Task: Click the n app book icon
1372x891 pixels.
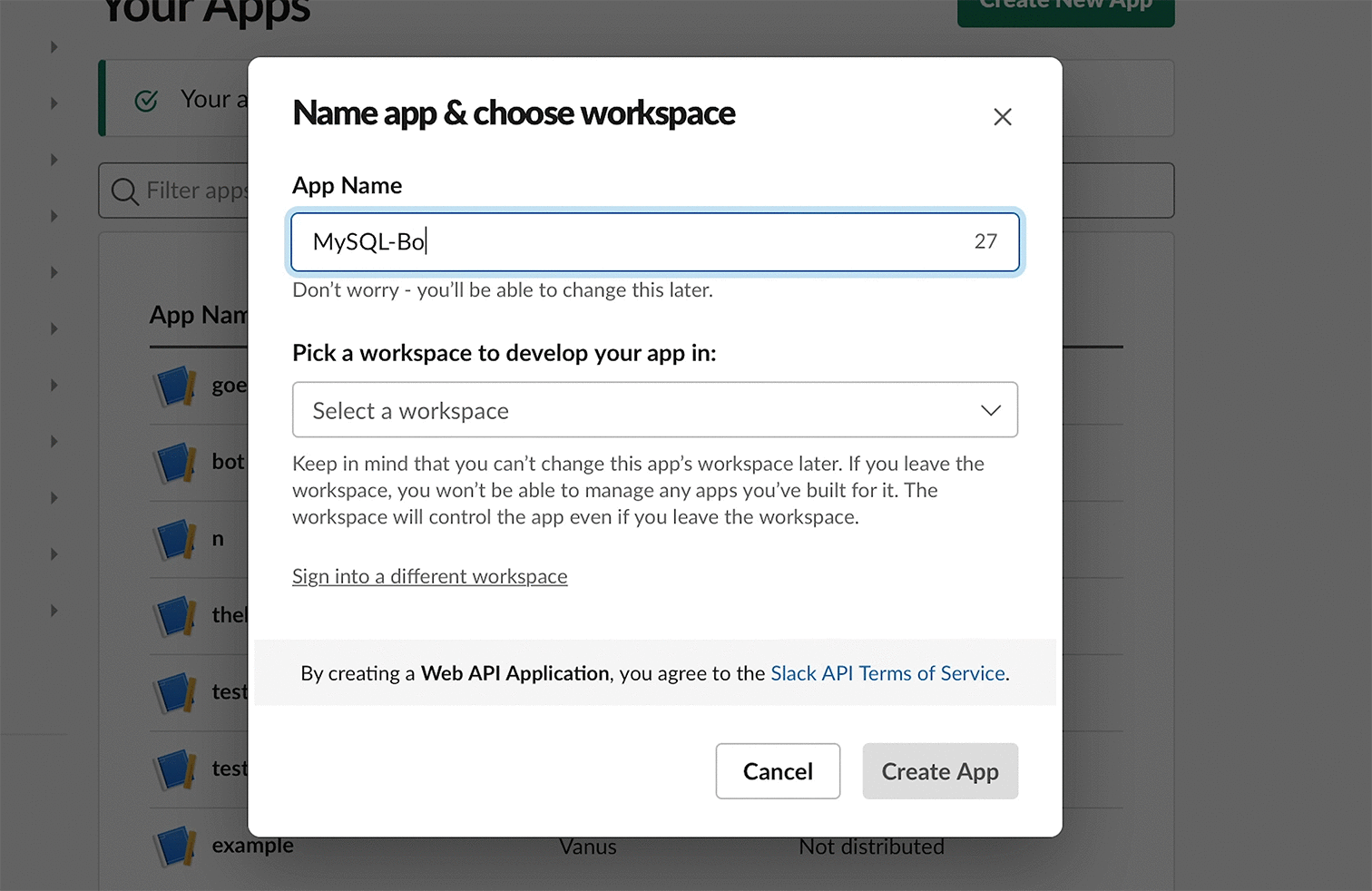Action: click(175, 539)
